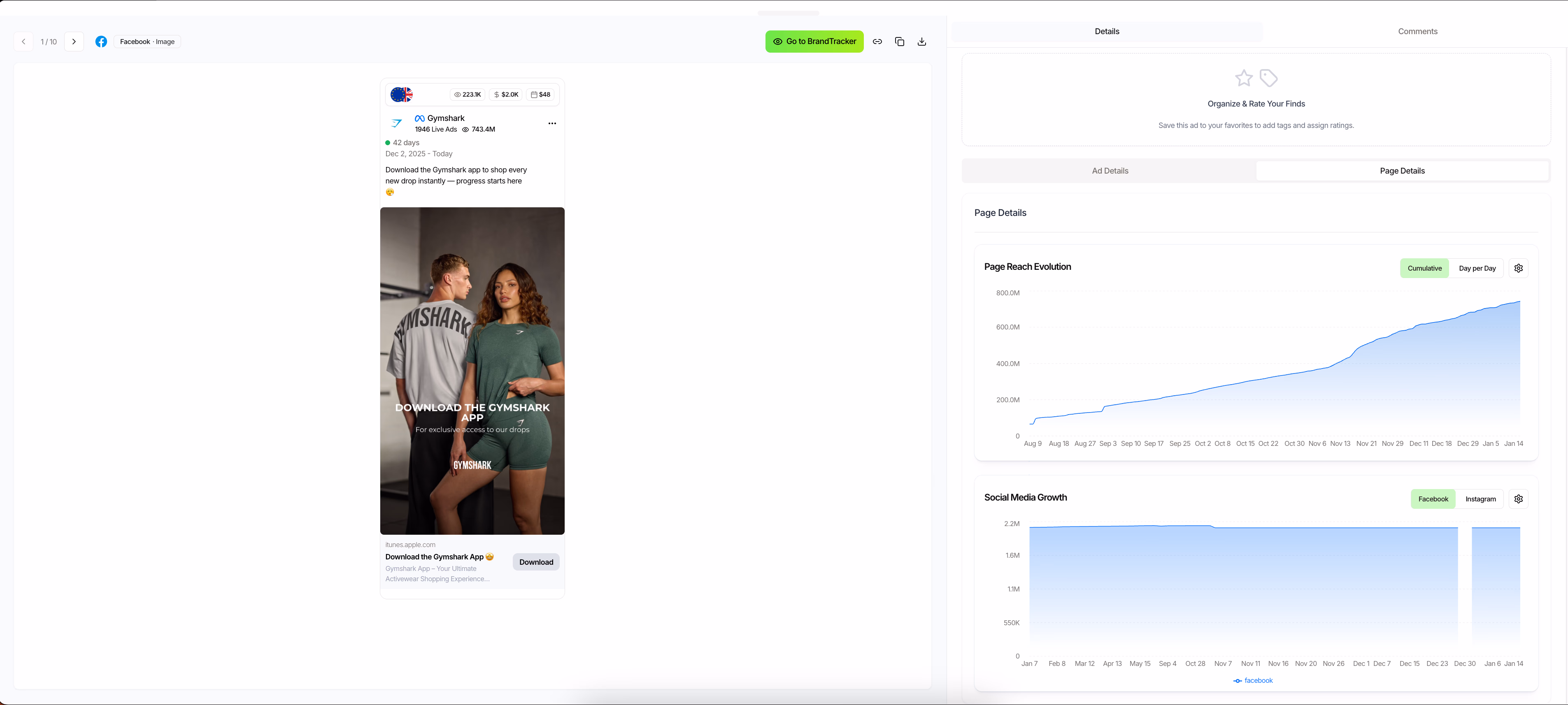
Task: Click the copy ad icon in the toolbar
Action: click(900, 42)
